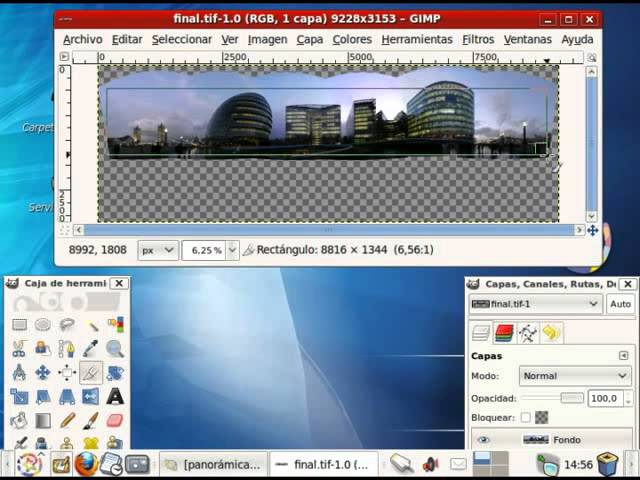Launch Firefox from the taskbar
The height and width of the screenshot is (480, 640).
coord(86,464)
